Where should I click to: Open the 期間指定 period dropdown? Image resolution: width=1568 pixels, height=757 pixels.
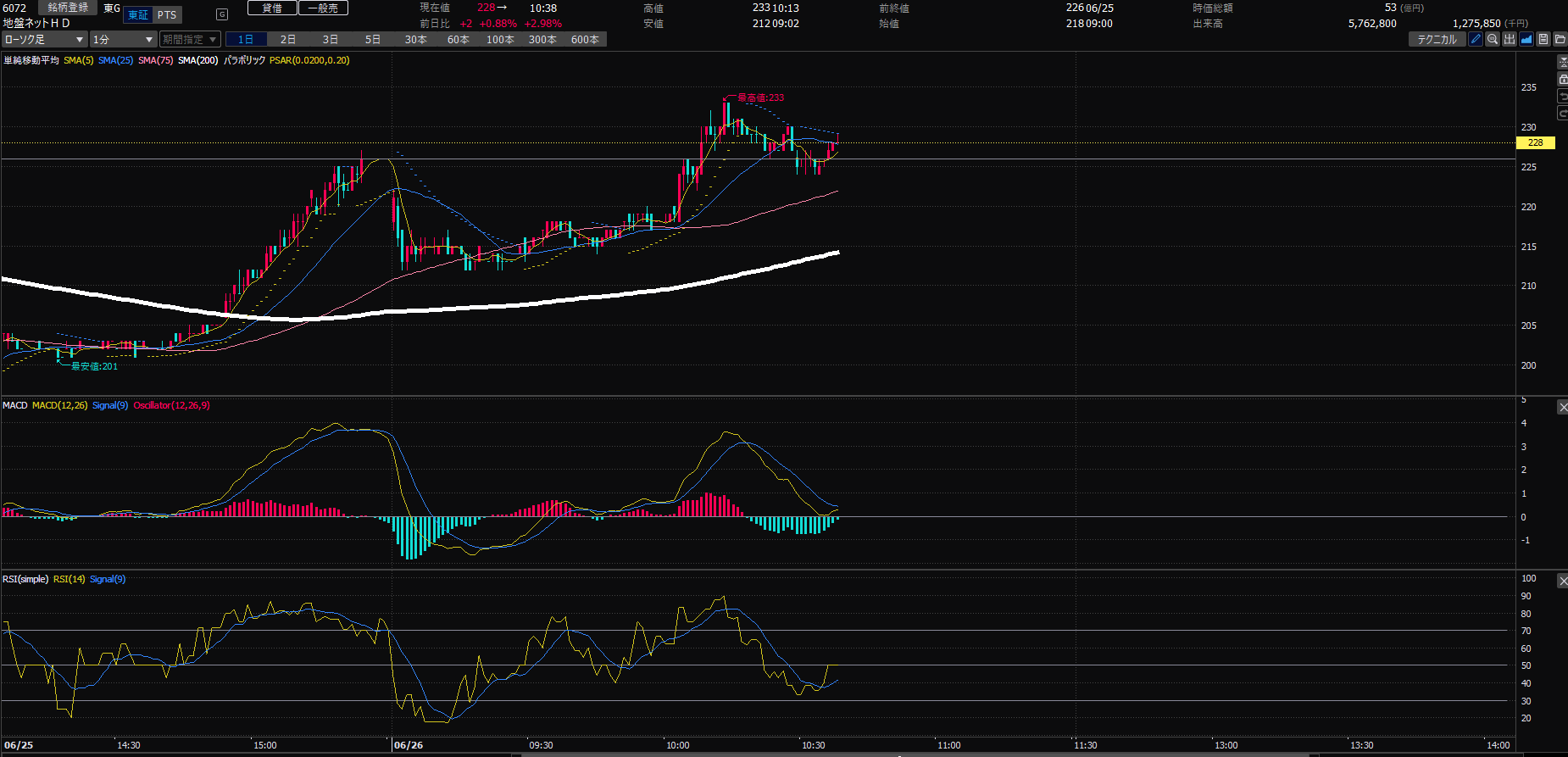190,39
